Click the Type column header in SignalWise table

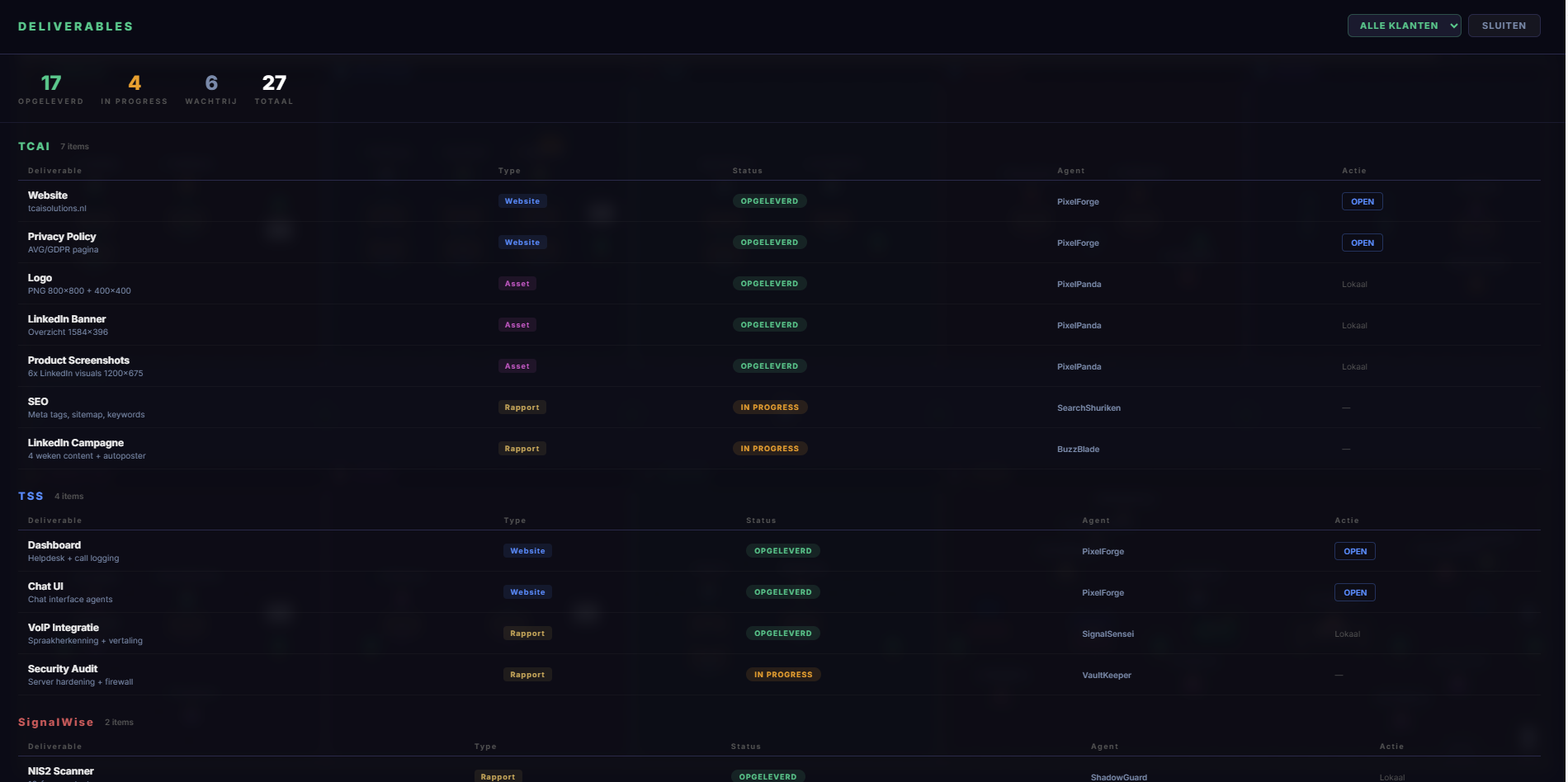tap(485, 747)
